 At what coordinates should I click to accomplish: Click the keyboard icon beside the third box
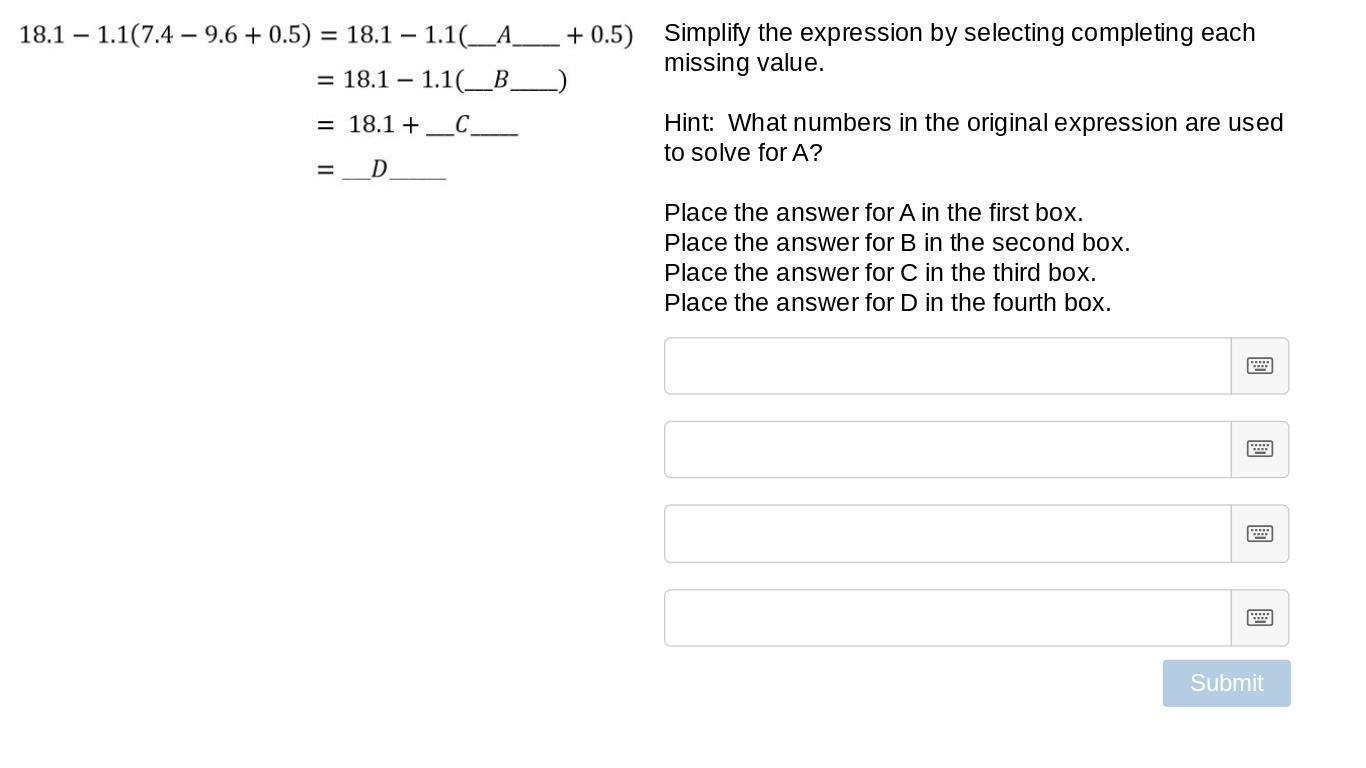point(1259,533)
